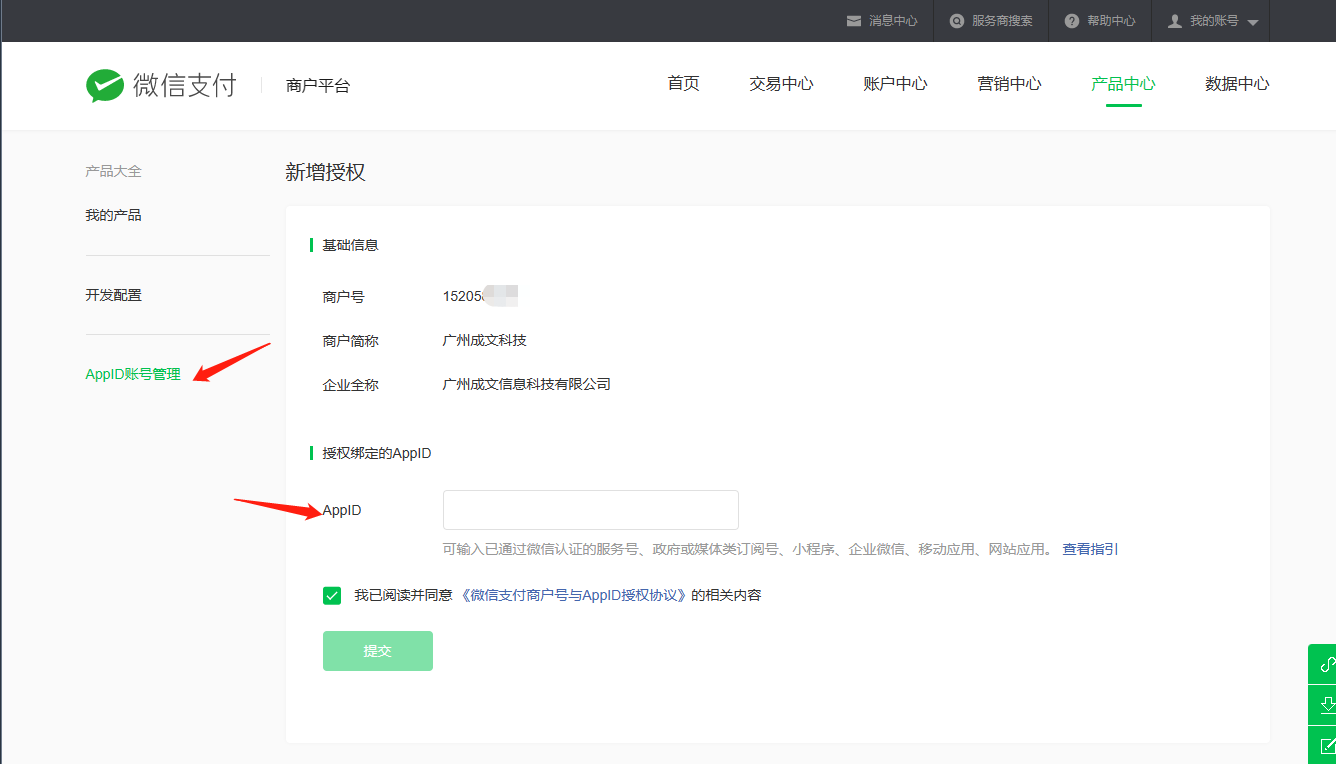Switch to 营销中心 tab
The image size is (1336, 764).
[x=1009, y=84]
